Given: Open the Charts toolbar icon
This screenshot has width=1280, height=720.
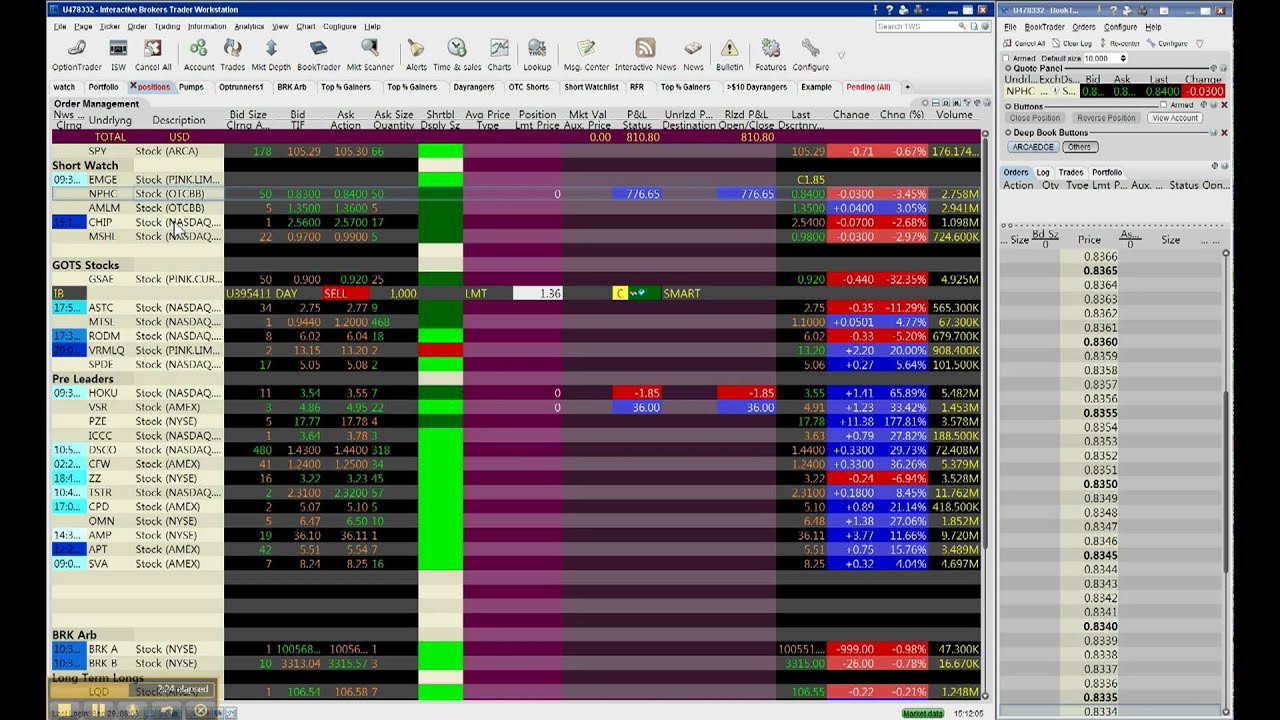Looking at the screenshot, I should (x=499, y=55).
